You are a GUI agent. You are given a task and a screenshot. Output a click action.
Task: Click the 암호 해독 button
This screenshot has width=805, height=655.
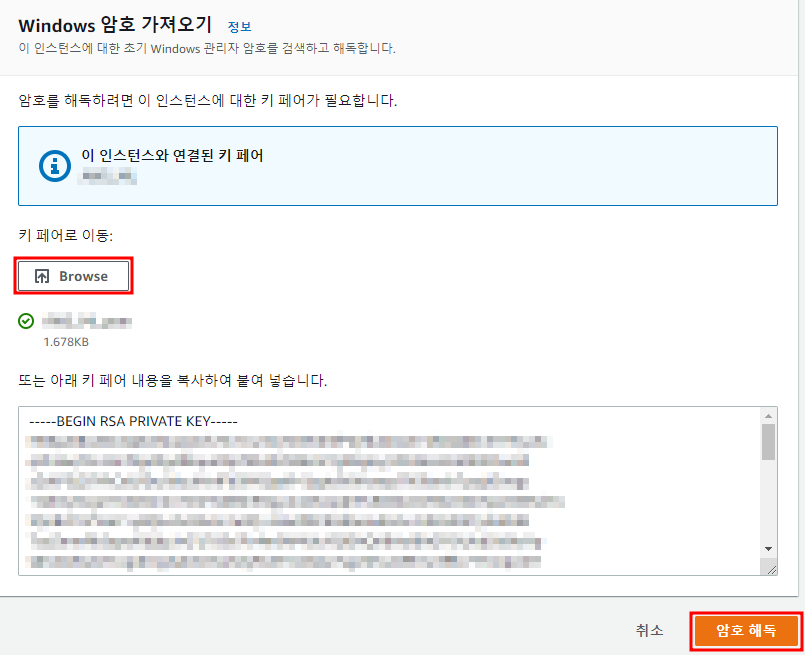coord(746,630)
